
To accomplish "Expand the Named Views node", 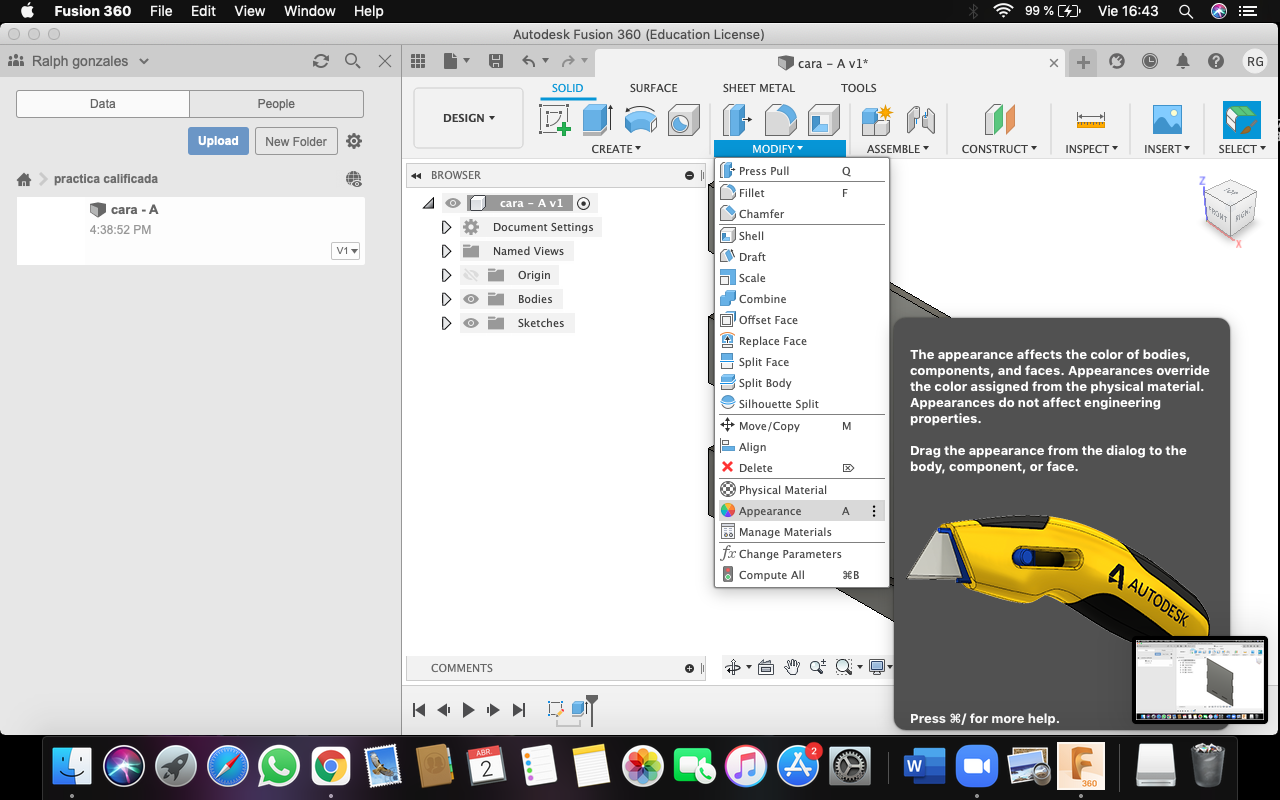I will click(x=446, y=251).
